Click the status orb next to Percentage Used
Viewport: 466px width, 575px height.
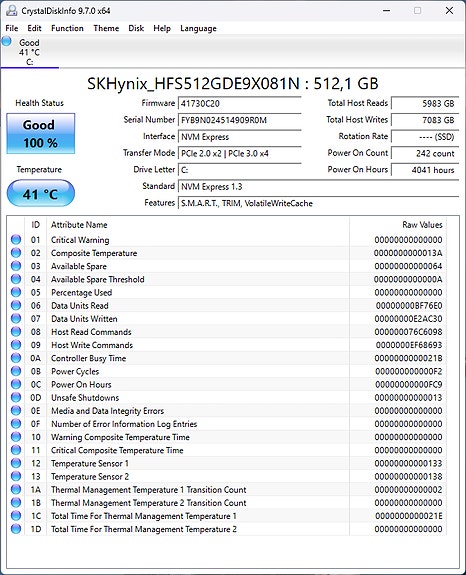16,292
